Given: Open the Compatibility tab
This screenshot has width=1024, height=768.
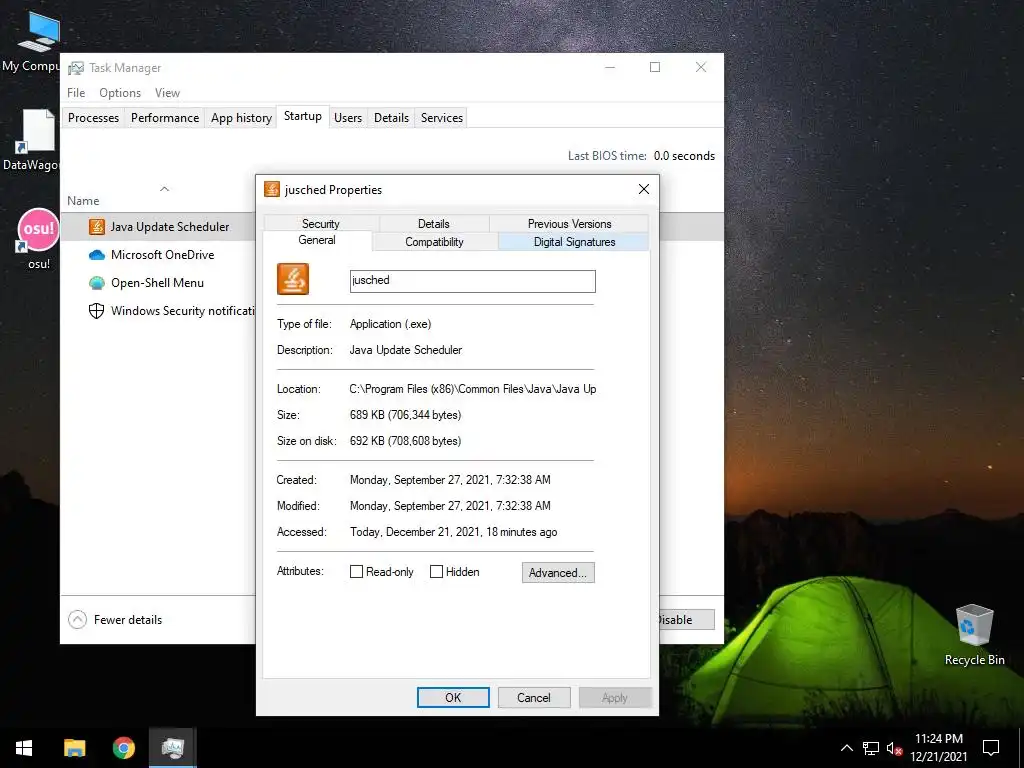Looking at the screenshot, I should pos(434,242).
